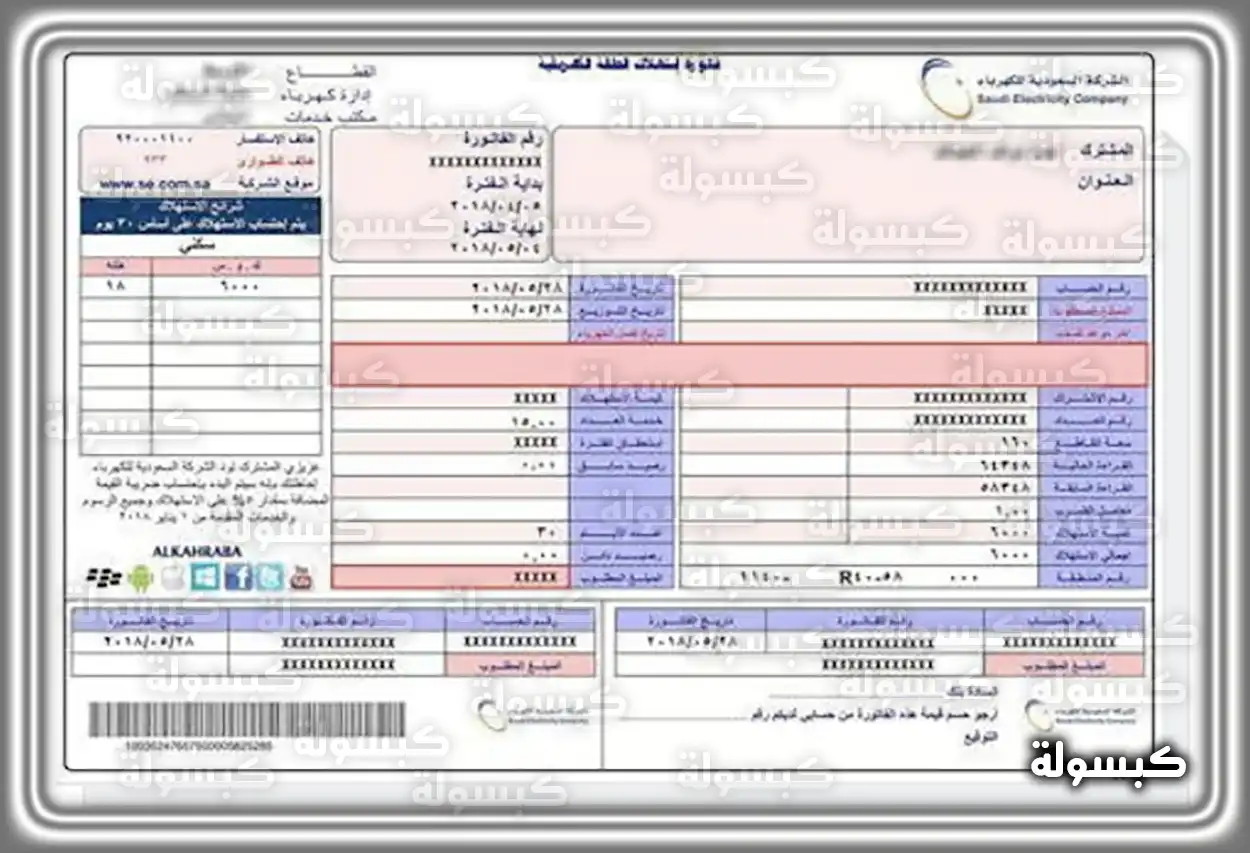This screenshot has height=853, width=1250.
Task: Click the empty red highlighted banner row
Action: coord(740,364)
